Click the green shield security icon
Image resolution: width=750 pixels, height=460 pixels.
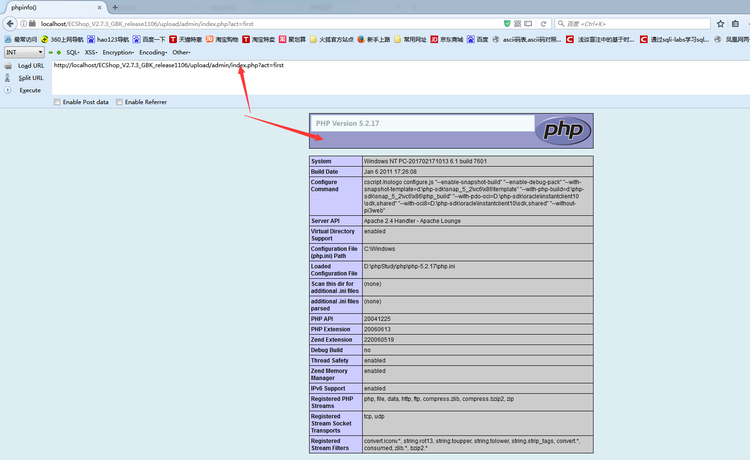coord(507,22)
